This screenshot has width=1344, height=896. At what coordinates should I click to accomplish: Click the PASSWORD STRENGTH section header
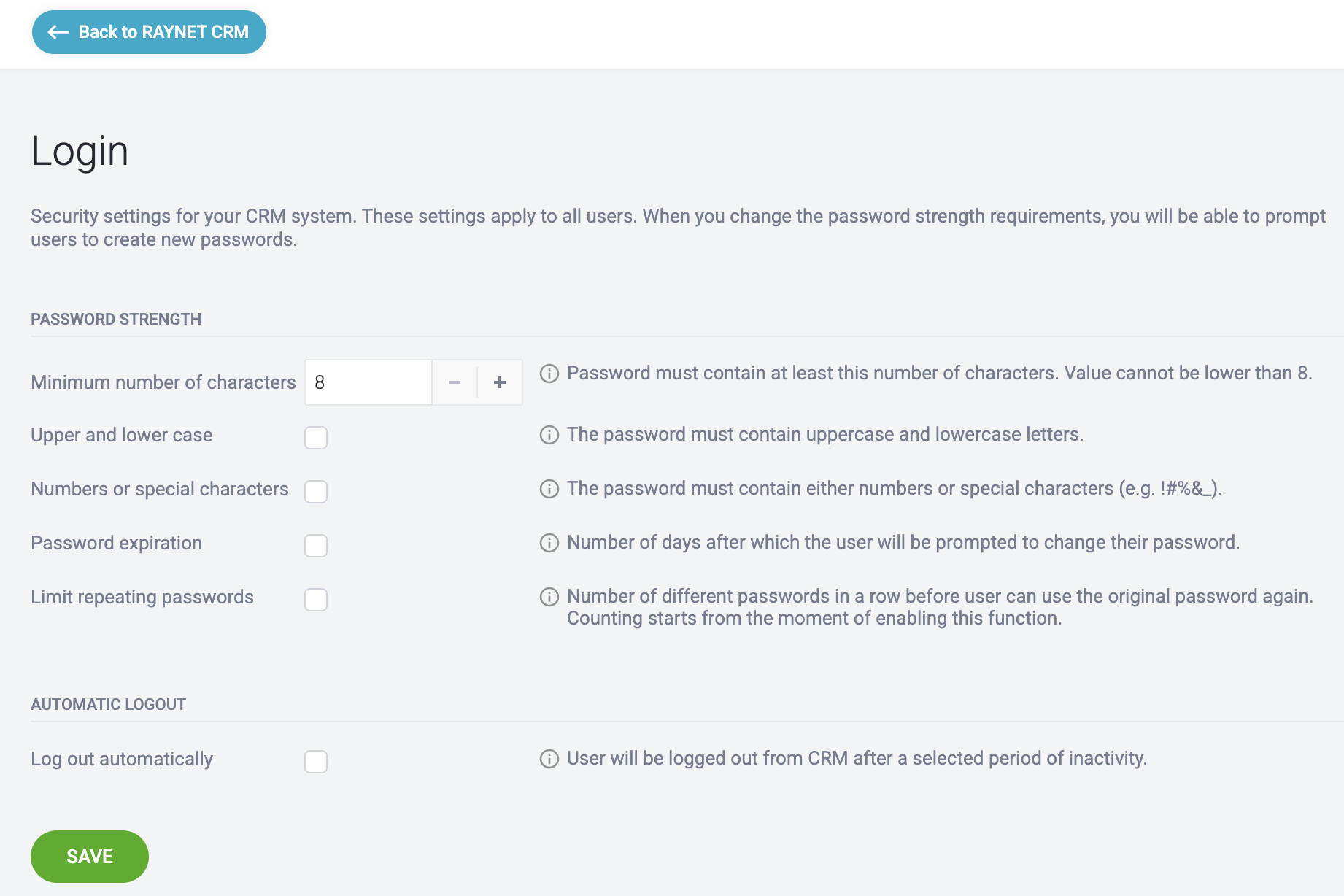(x=116, y=320)
